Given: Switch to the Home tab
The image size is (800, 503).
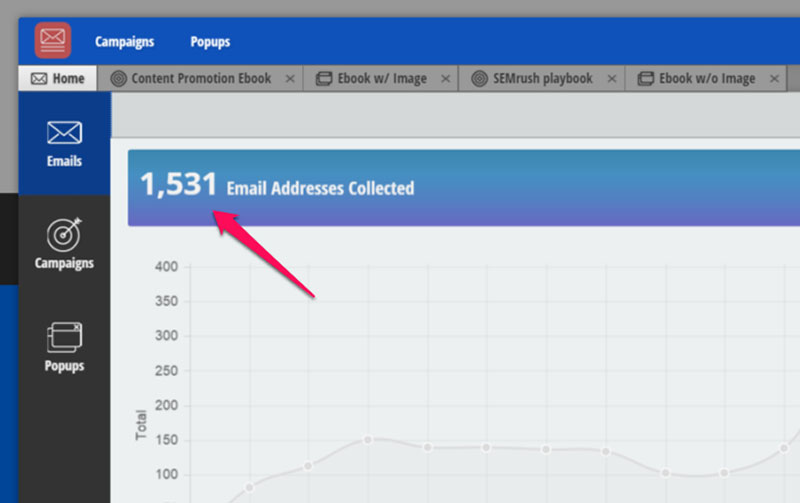Looking at the screenshot, I should pos(58,79).
